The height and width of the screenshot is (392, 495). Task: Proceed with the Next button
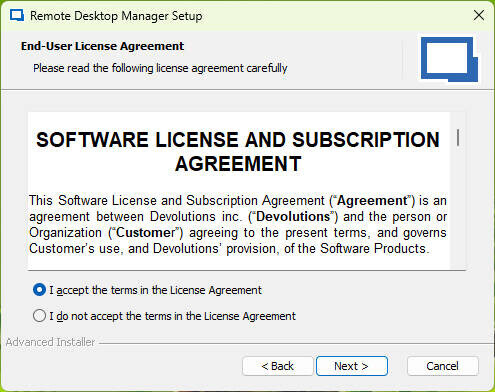tap(352, 366)
